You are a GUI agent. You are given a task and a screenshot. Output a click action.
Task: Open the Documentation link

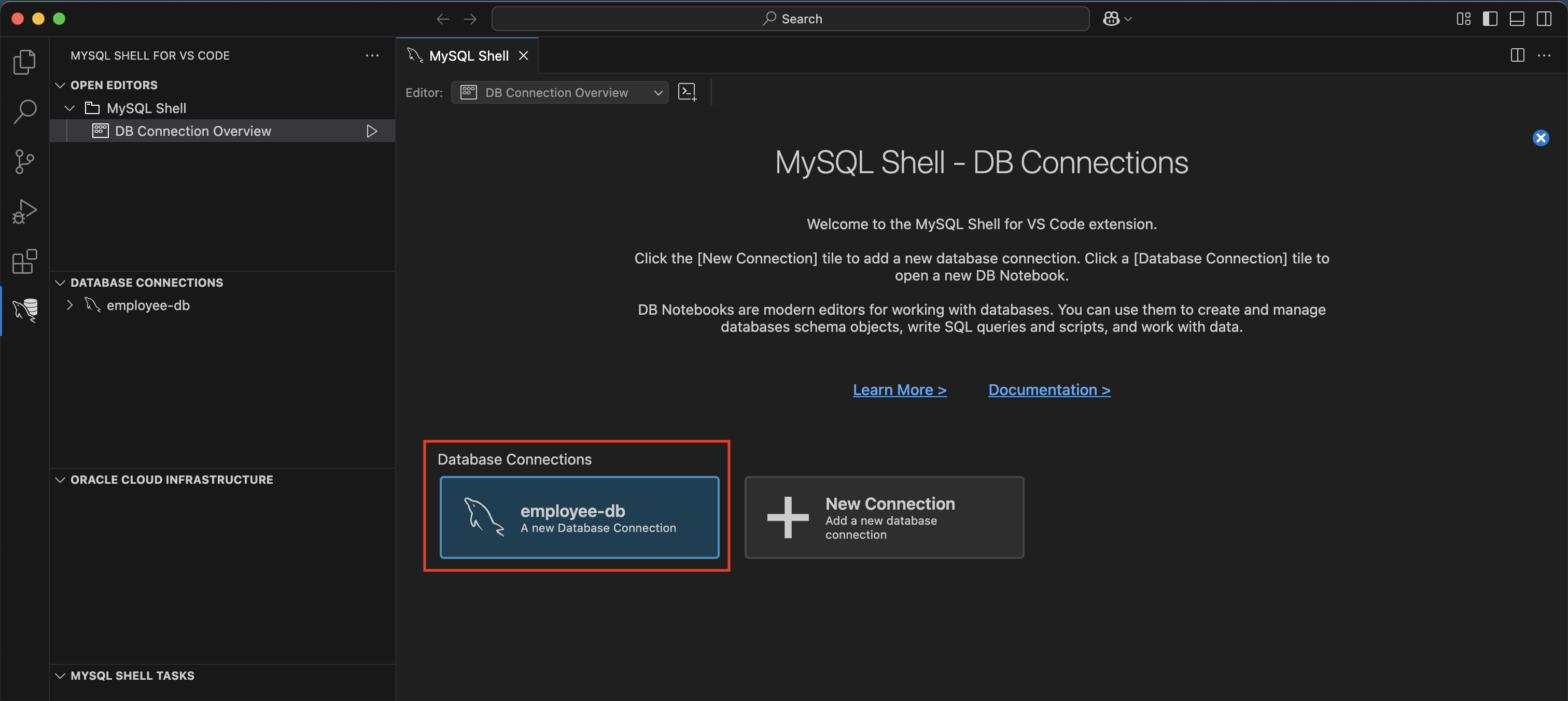coord(1049,390)
